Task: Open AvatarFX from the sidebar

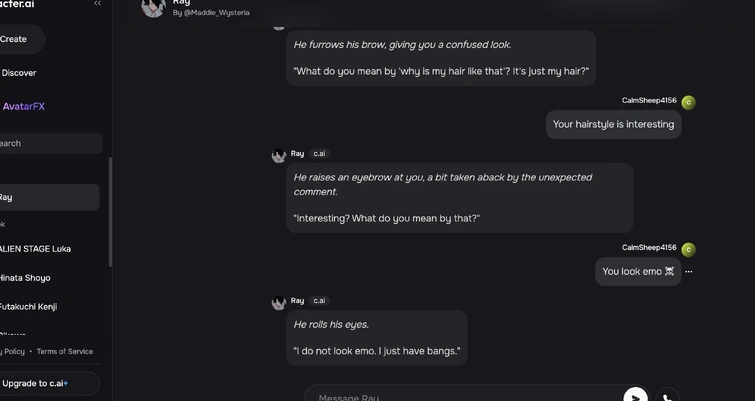Action: click(24, 106)
